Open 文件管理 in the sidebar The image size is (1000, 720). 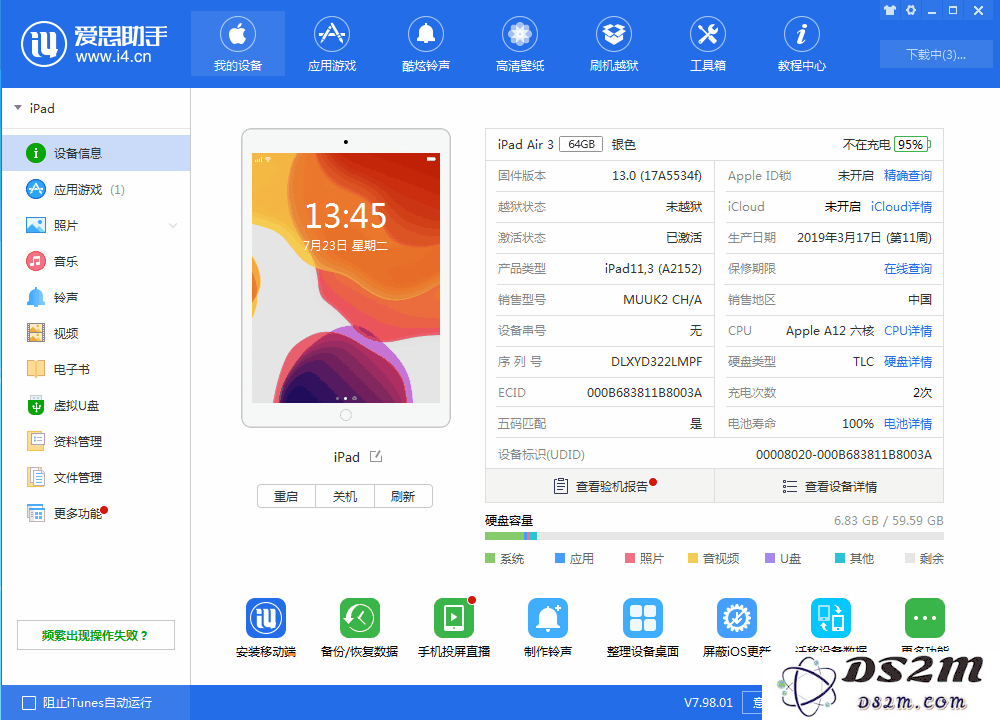click(96, 477)
